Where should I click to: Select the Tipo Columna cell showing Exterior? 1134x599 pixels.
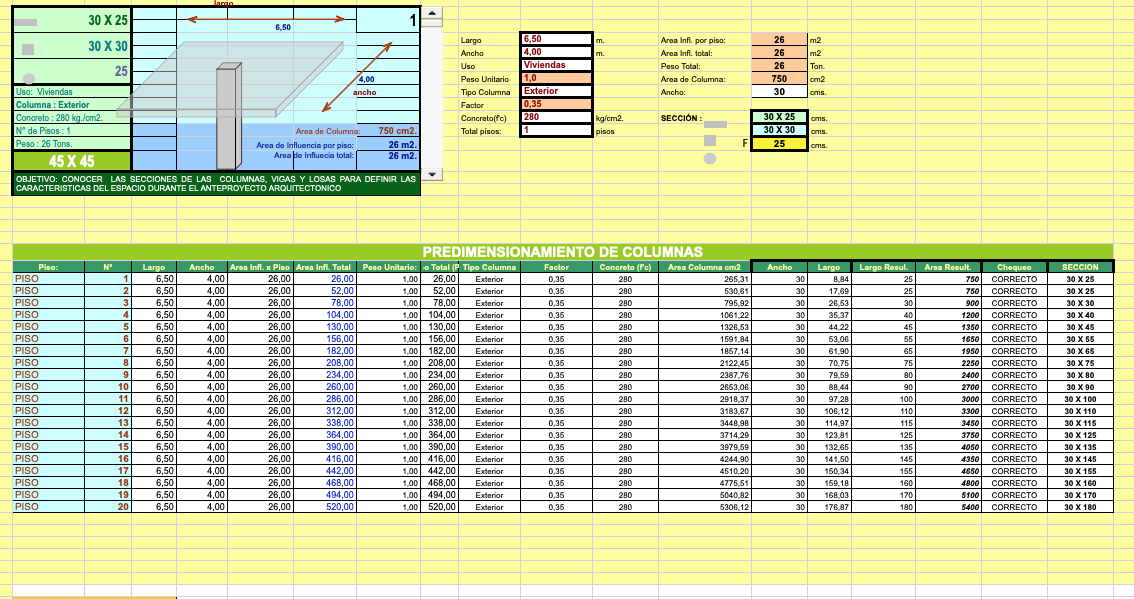point(556,91)
